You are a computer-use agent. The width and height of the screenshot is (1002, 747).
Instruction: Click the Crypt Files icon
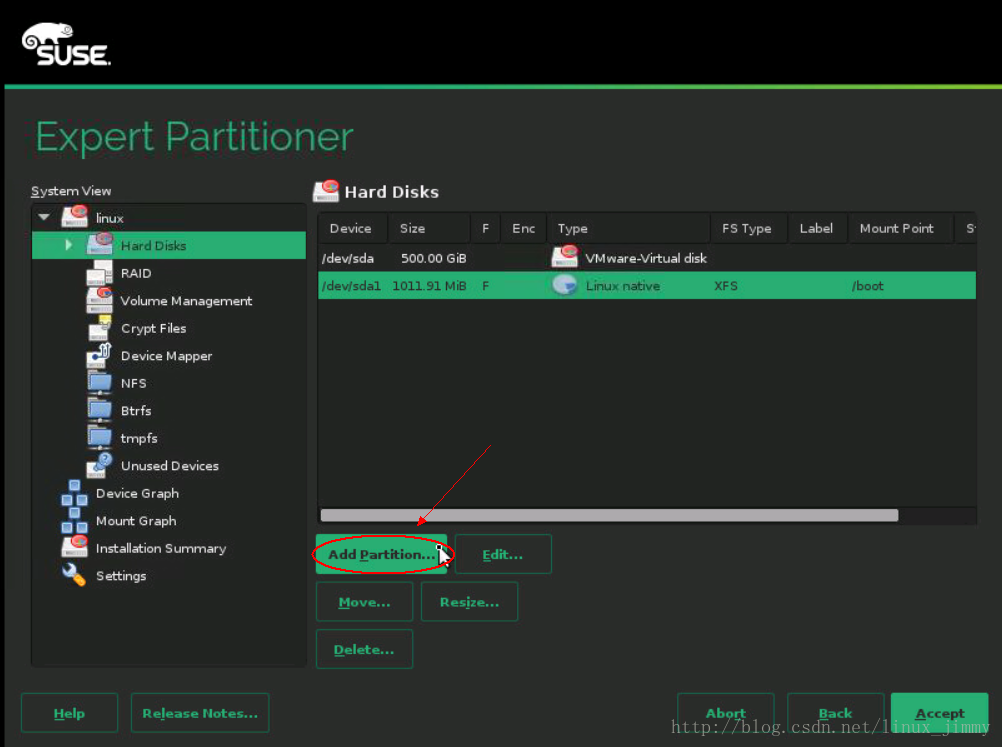point(100,328)
